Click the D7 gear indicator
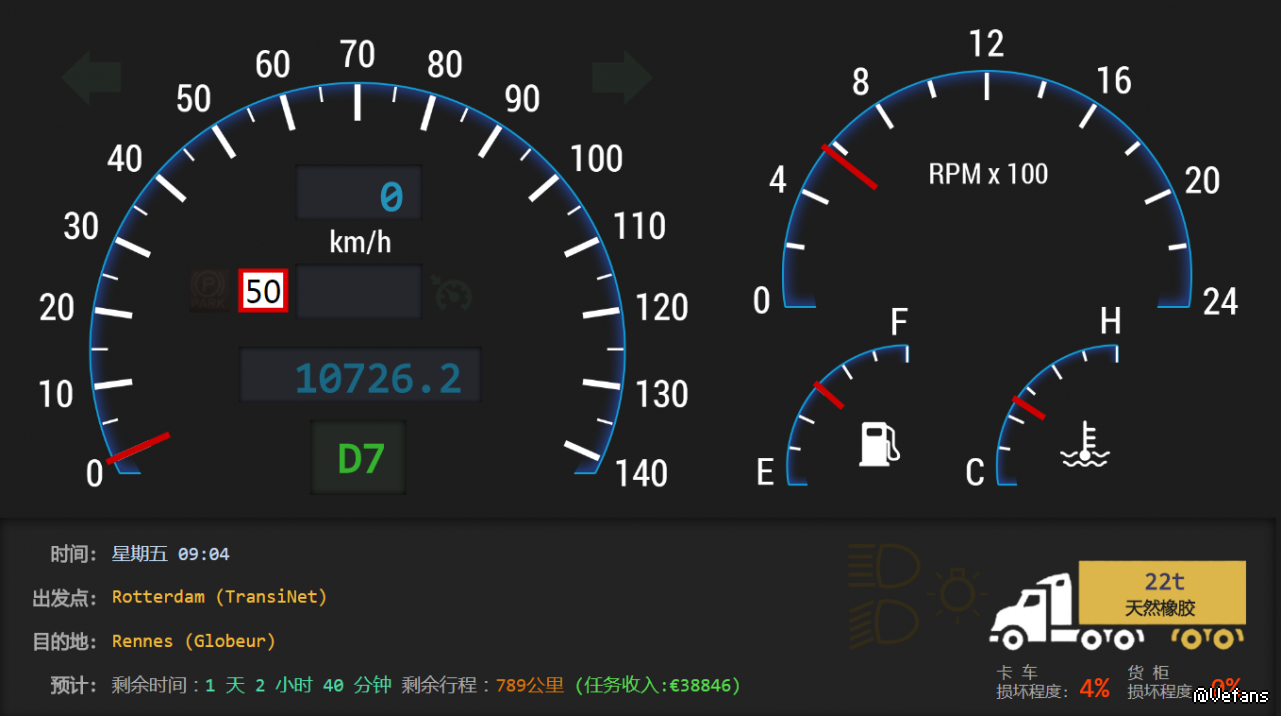 click(359, 458)
